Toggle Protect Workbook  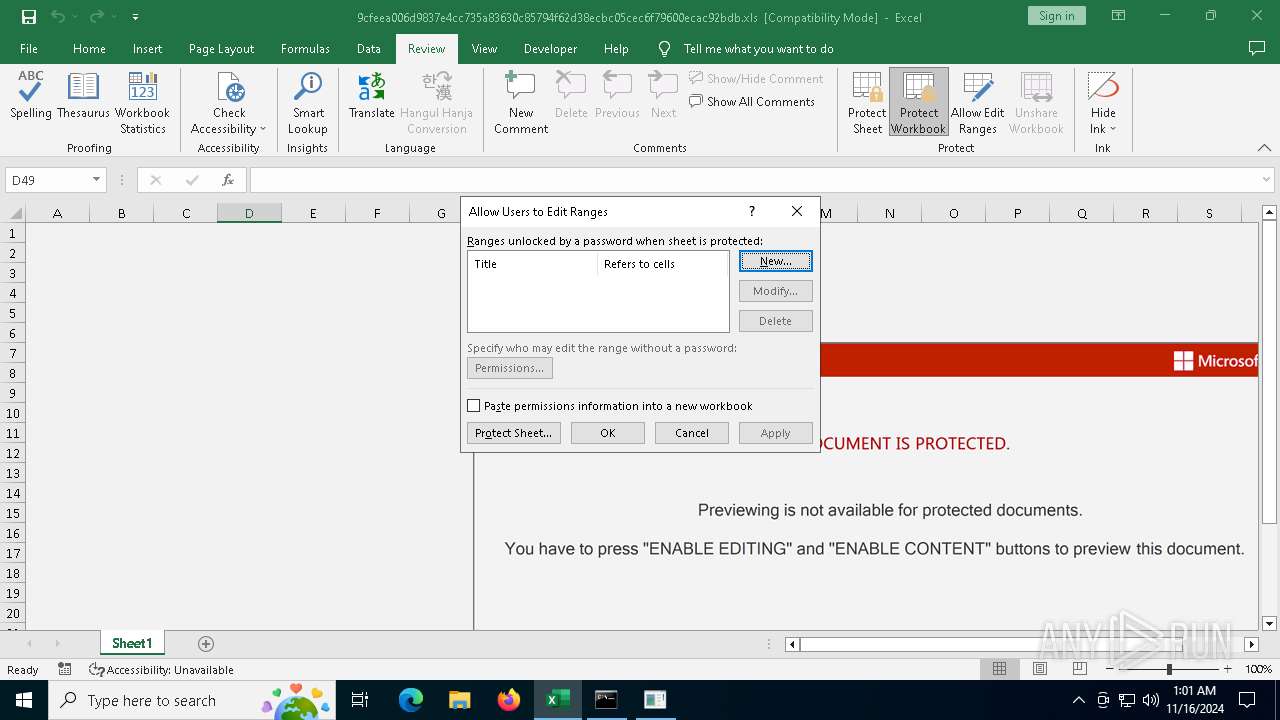918,103
